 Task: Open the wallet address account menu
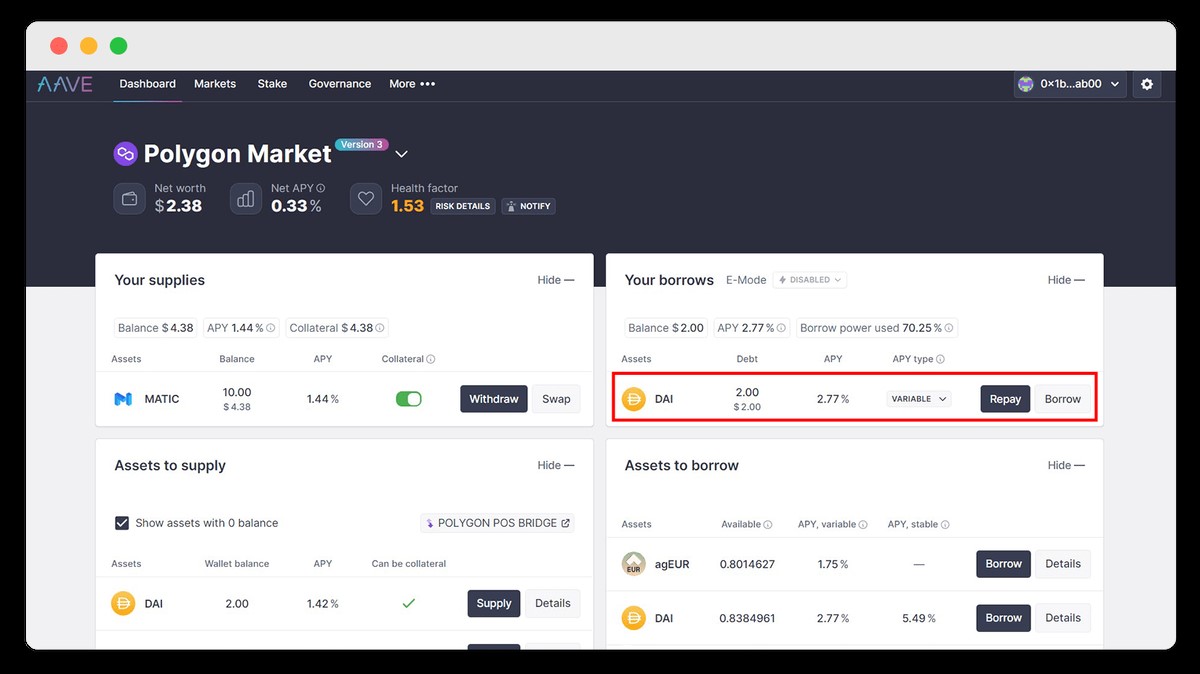click(x=1069, y=85)
